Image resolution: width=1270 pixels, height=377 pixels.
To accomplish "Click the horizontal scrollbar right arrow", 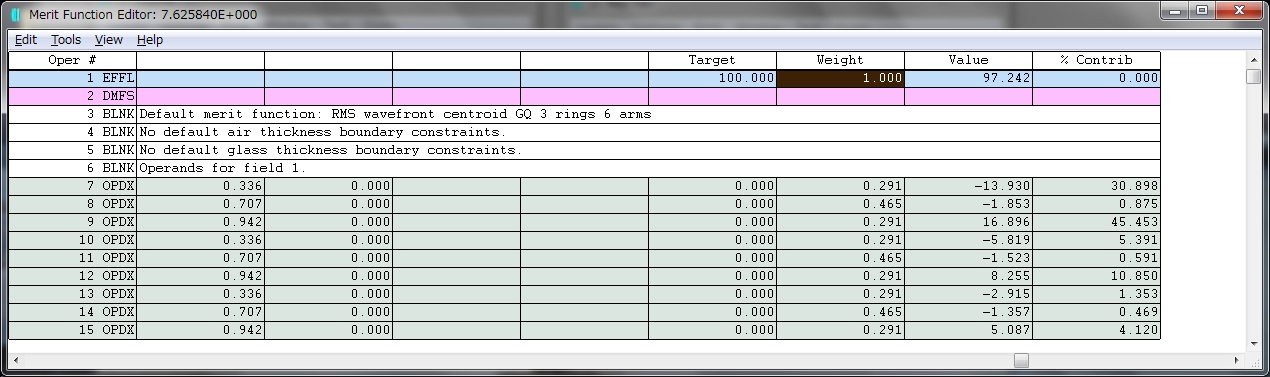I will coord(1236,360).
